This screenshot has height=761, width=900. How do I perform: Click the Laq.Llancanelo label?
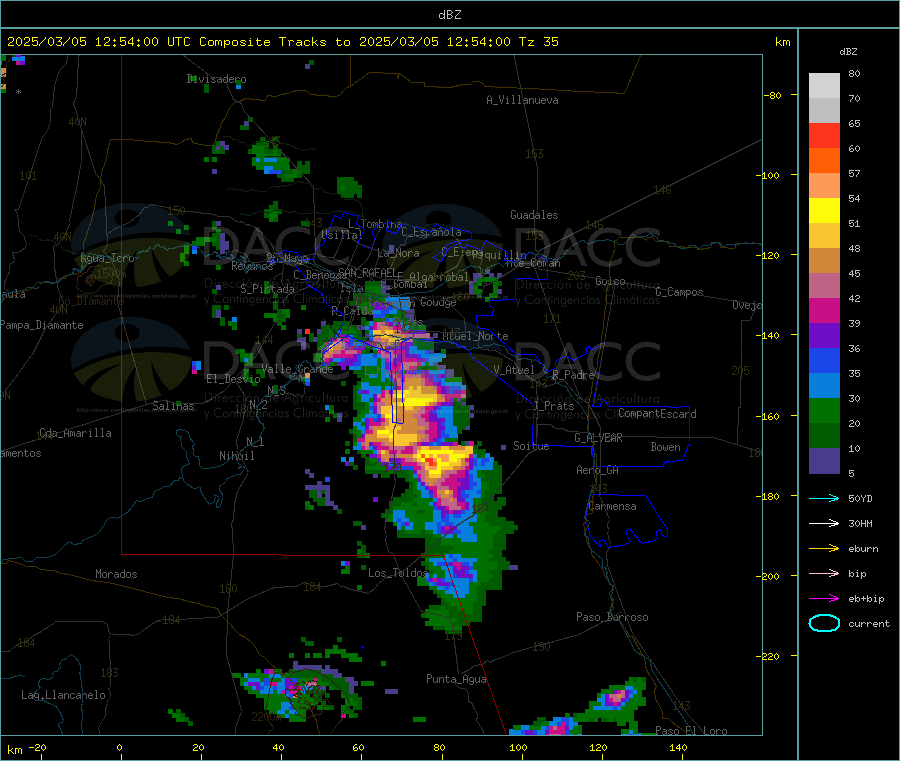(x=63, y=695)
